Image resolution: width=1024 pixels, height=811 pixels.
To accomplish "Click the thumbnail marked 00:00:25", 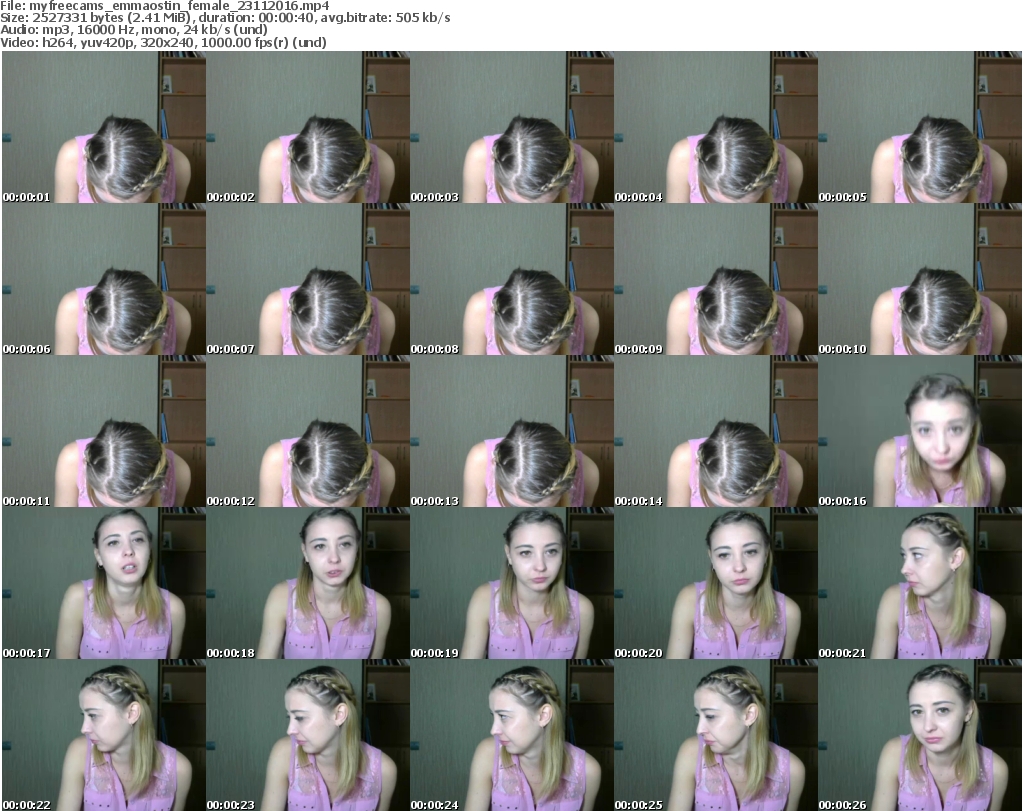I will 716,735.
